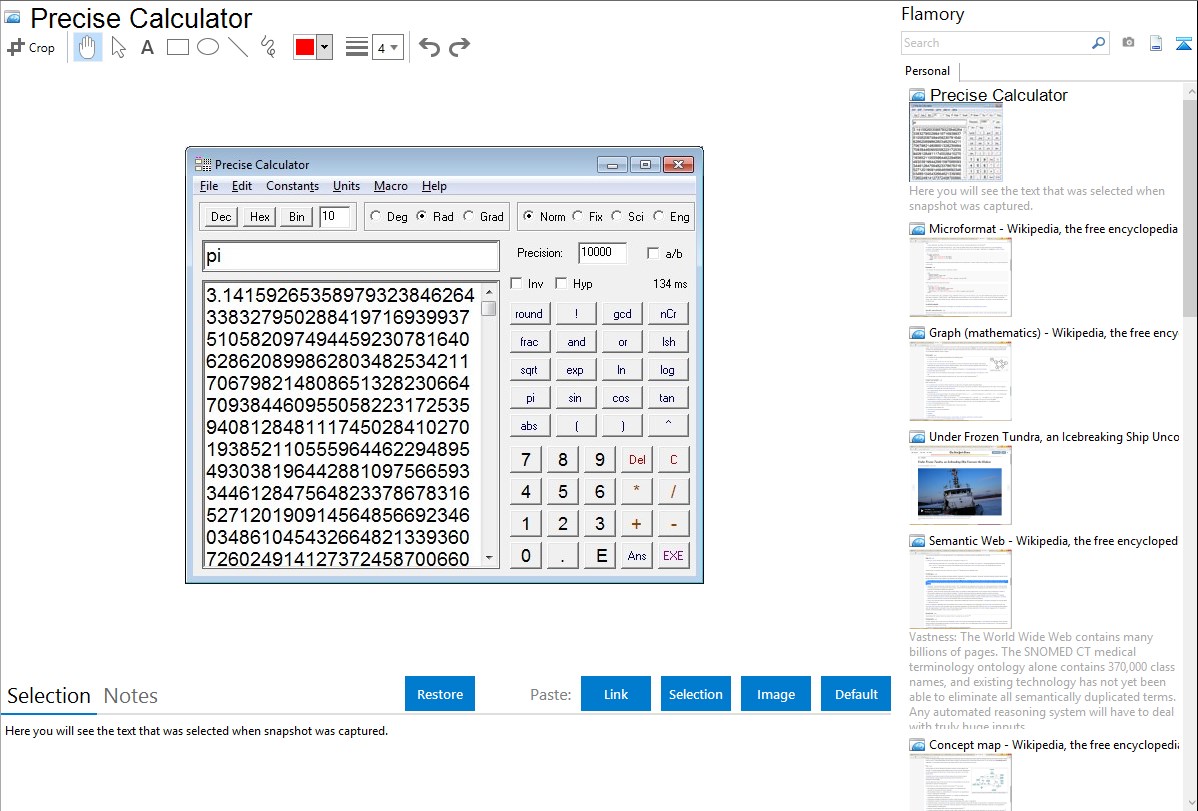Viewport: 1198px width, 811px height.
Task: Click the Dec base button
Action: (x=221, y=216)
